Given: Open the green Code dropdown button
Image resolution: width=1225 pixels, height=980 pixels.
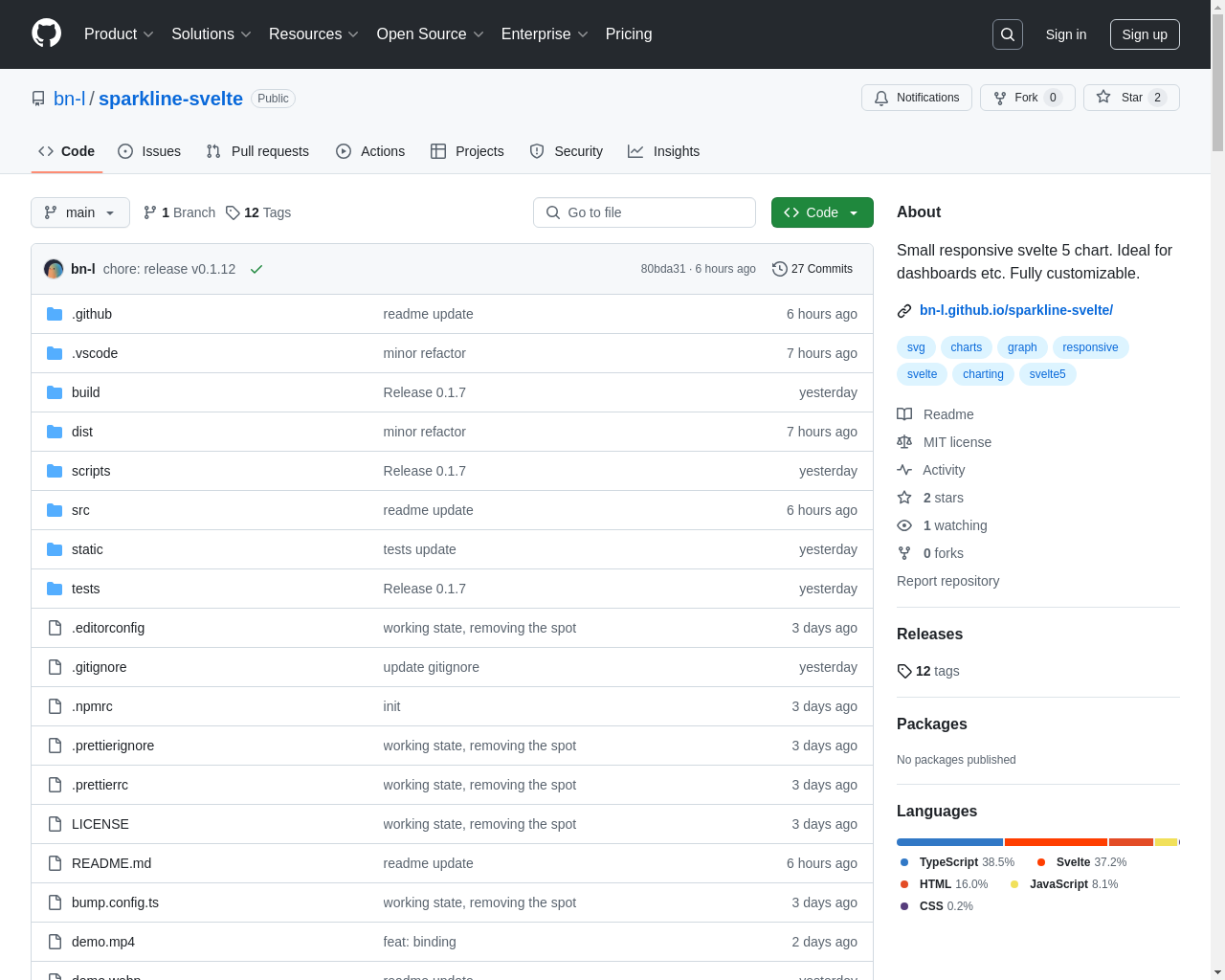Looking at the screenshot, I should [822, 212].
